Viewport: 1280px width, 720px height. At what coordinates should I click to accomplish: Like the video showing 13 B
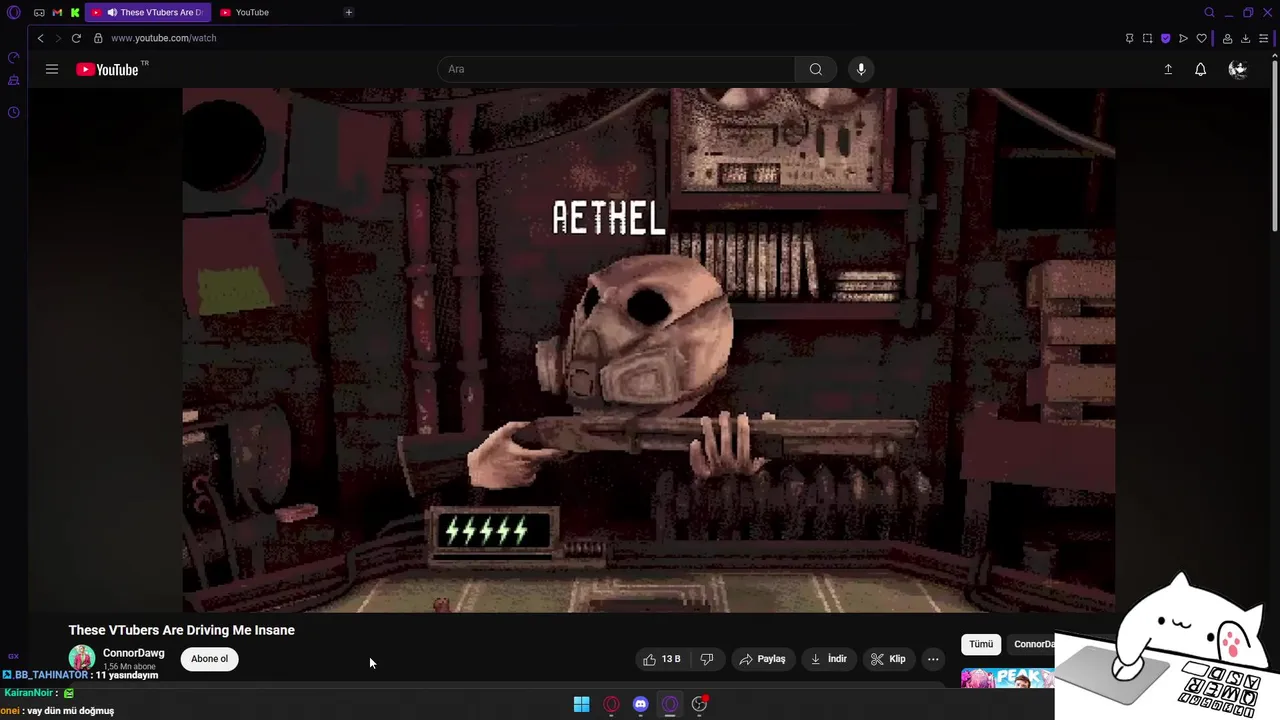(662, 659)
